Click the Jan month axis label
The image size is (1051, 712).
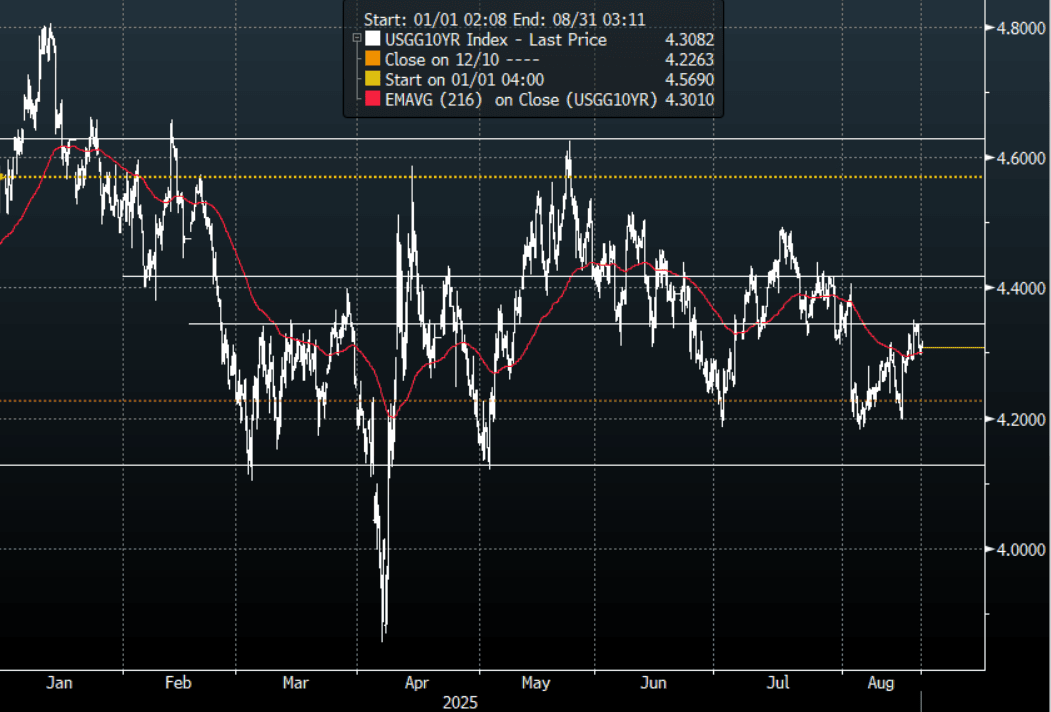pos(59,683)
